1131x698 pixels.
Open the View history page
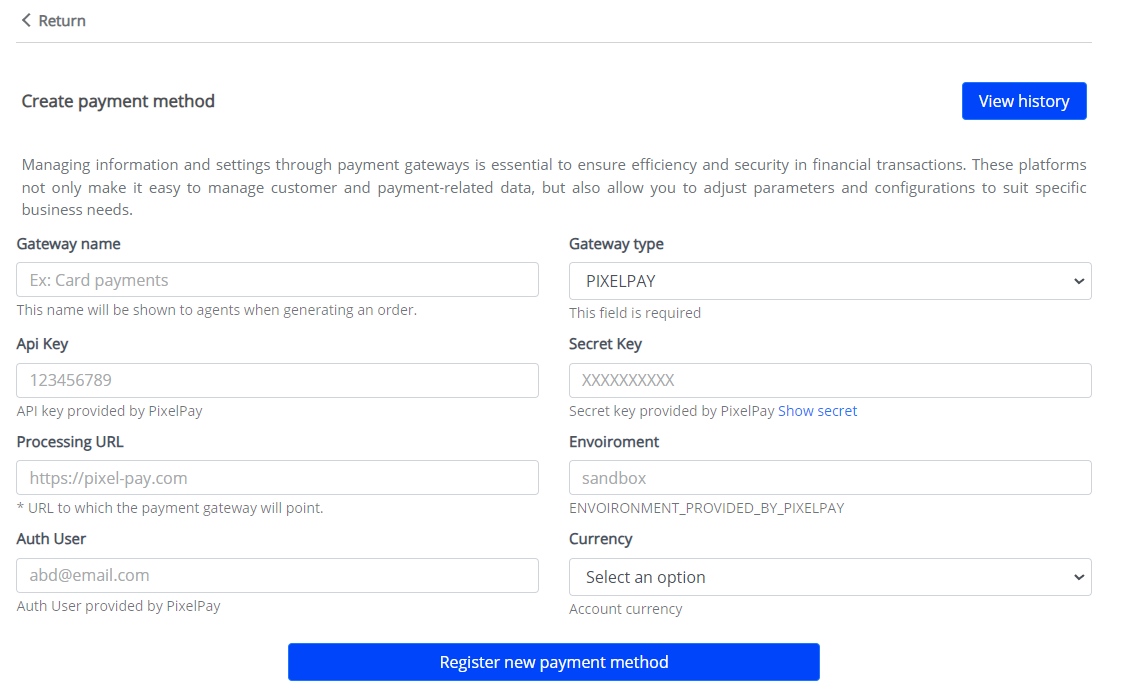[x=1023, y=101]
